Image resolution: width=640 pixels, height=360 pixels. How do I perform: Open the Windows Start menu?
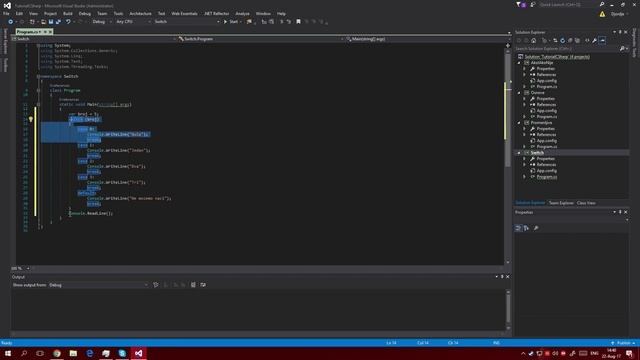[8, 353]
